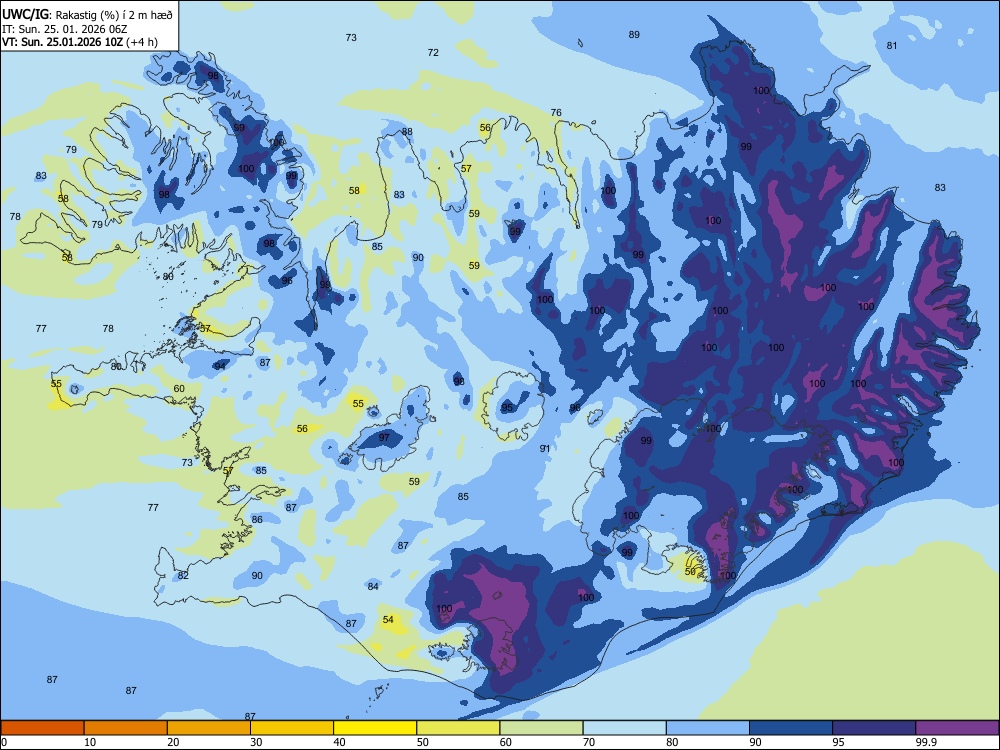Image resolution: width=1000 pixels, height=750 pixels.
Task: Click the humidity value '88' on the map
Action: point(407,132)
